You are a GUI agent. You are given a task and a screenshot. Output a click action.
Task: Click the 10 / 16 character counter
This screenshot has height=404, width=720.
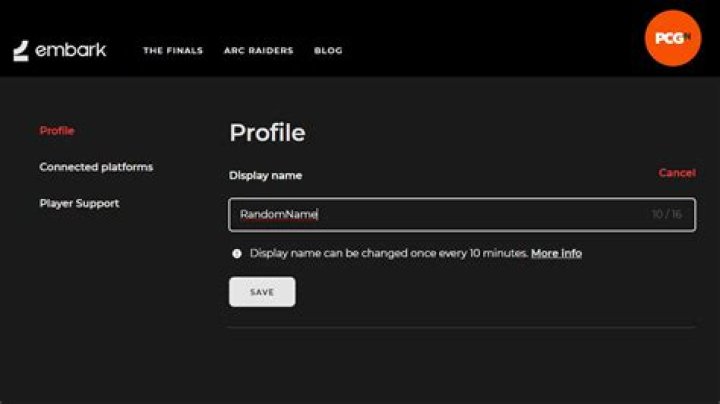[x=667, y=214]
